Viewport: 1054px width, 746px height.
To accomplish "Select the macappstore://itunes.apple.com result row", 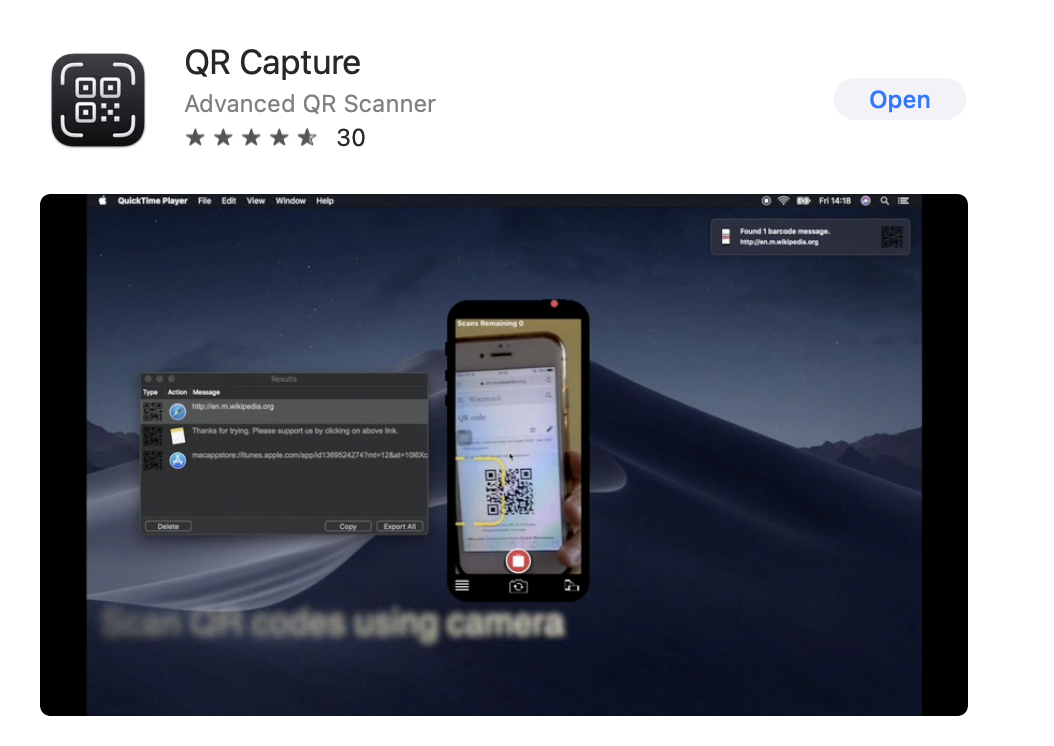I will click(x=284, y=460).
